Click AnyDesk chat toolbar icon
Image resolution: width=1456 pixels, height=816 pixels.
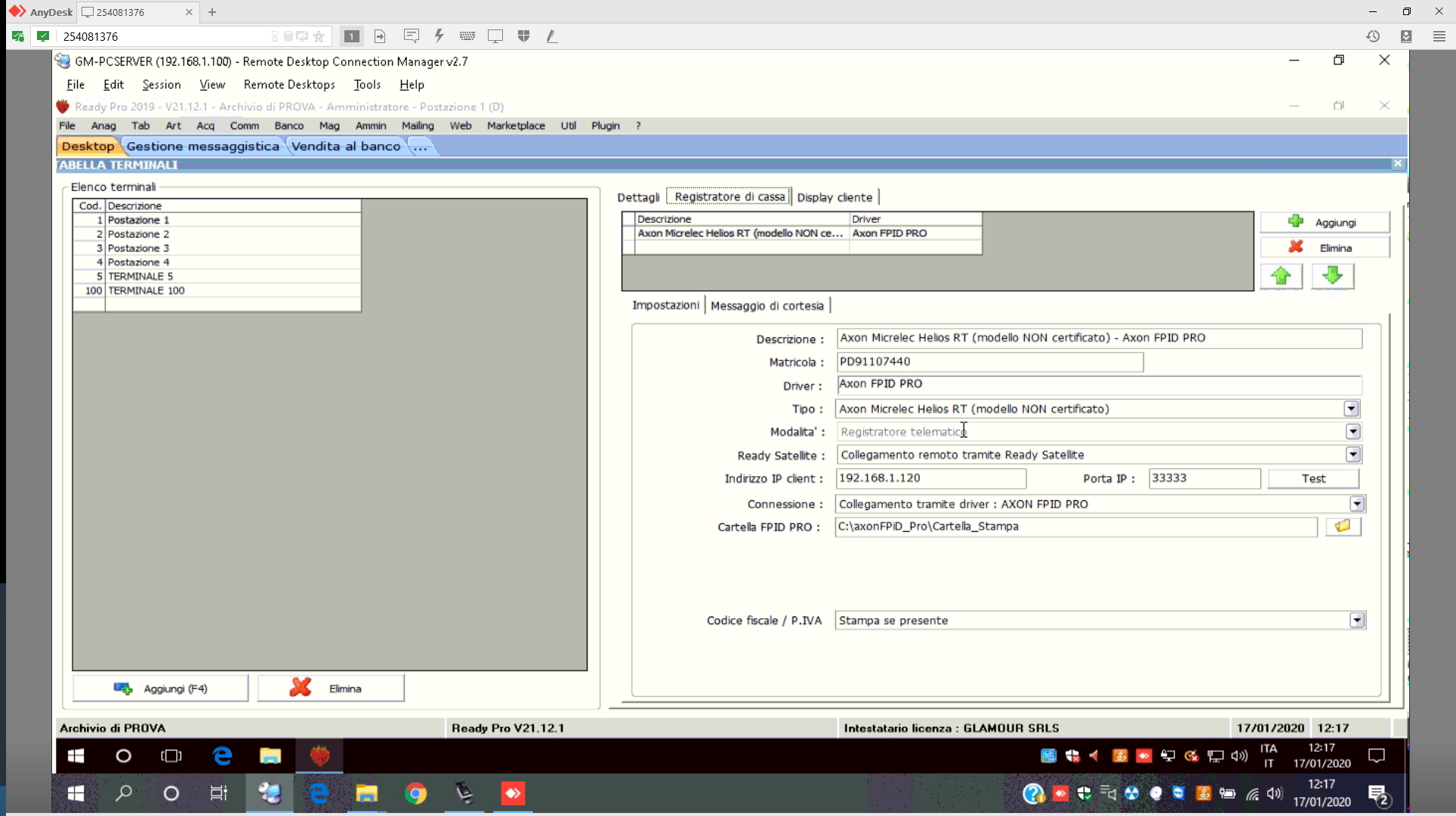coord(412,36)
